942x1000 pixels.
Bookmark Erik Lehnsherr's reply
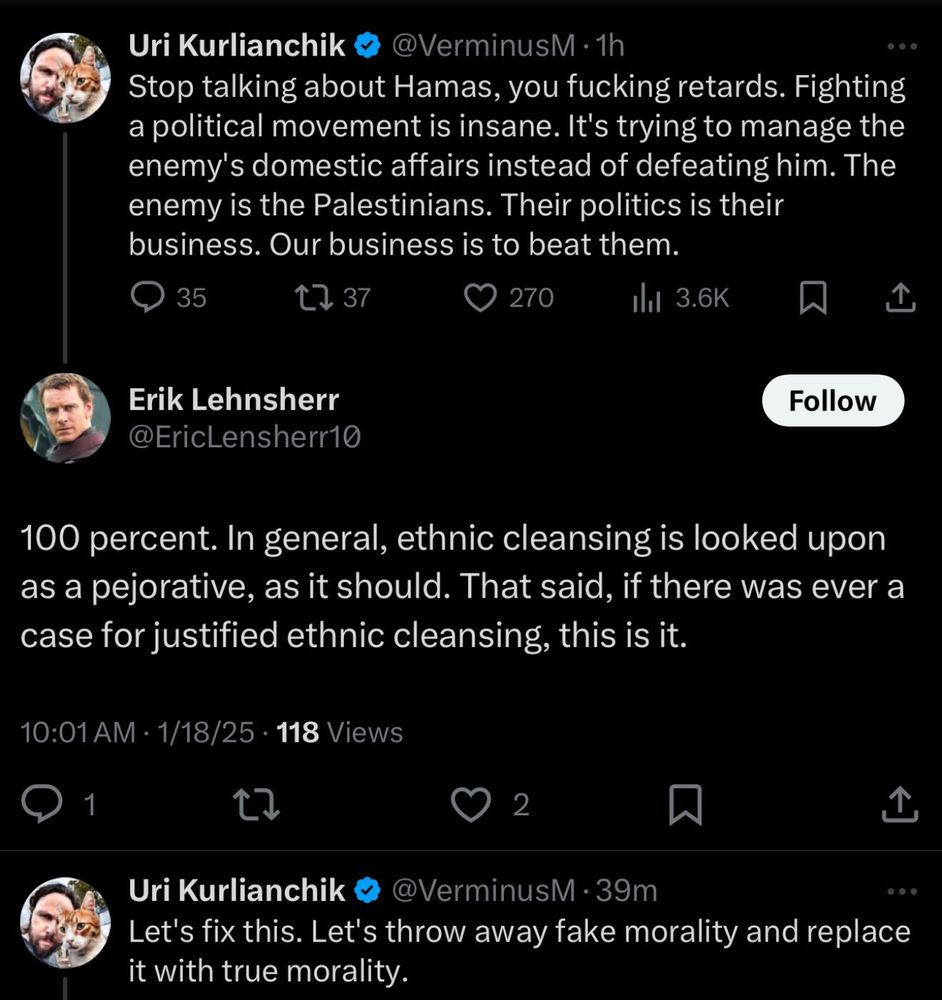tap(685, 803)
